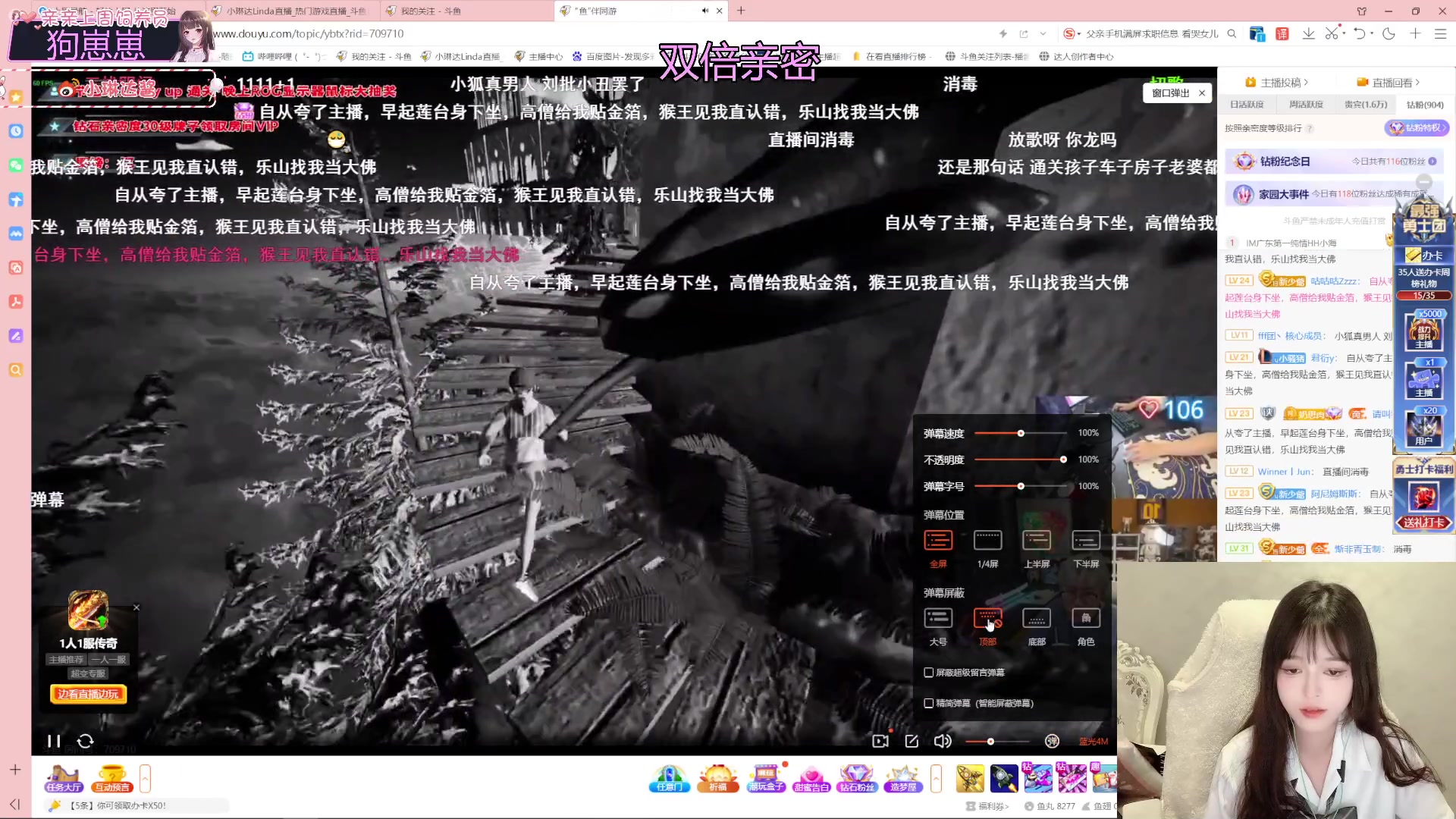Refresh the stream with reload icon
The image size is (1456, 819).
(x=86, y=741)
